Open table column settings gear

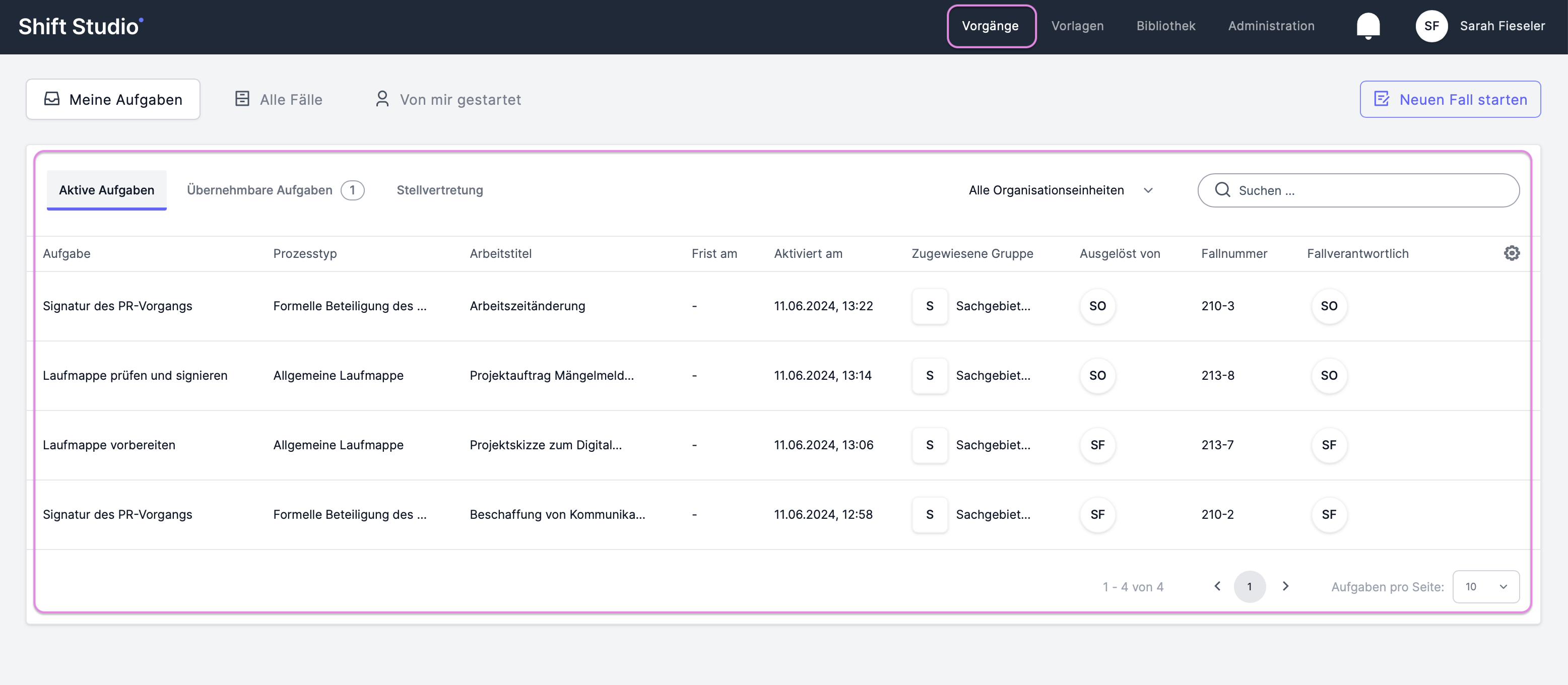(1512, 253)
